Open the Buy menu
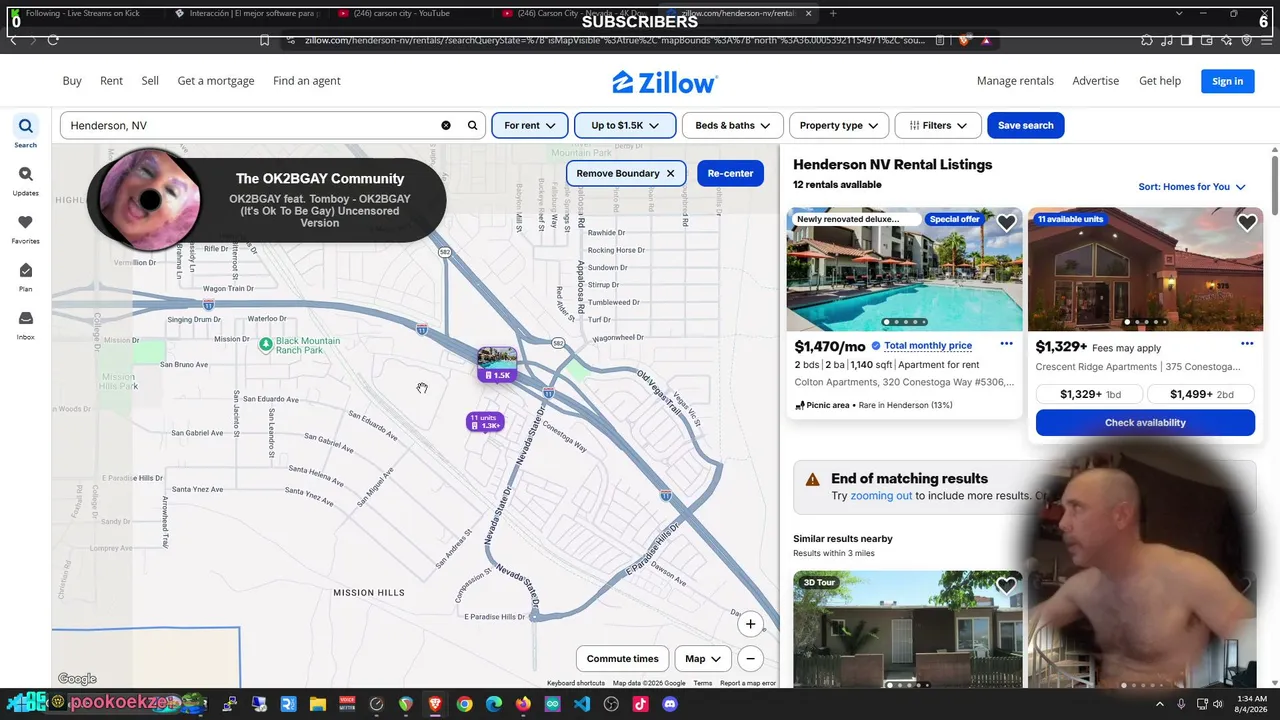Screen dimensions: 1280x720 (x=72, y=81)
